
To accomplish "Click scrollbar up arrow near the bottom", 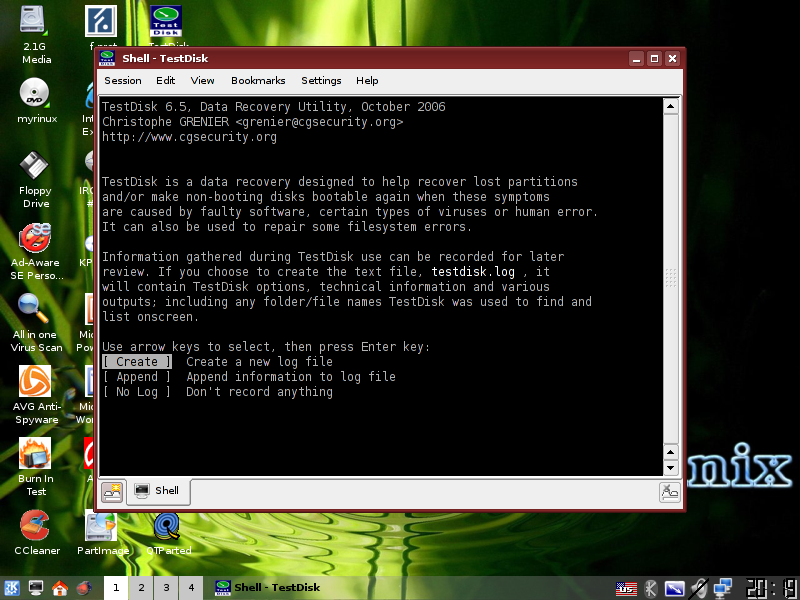I will click(670, 452).
